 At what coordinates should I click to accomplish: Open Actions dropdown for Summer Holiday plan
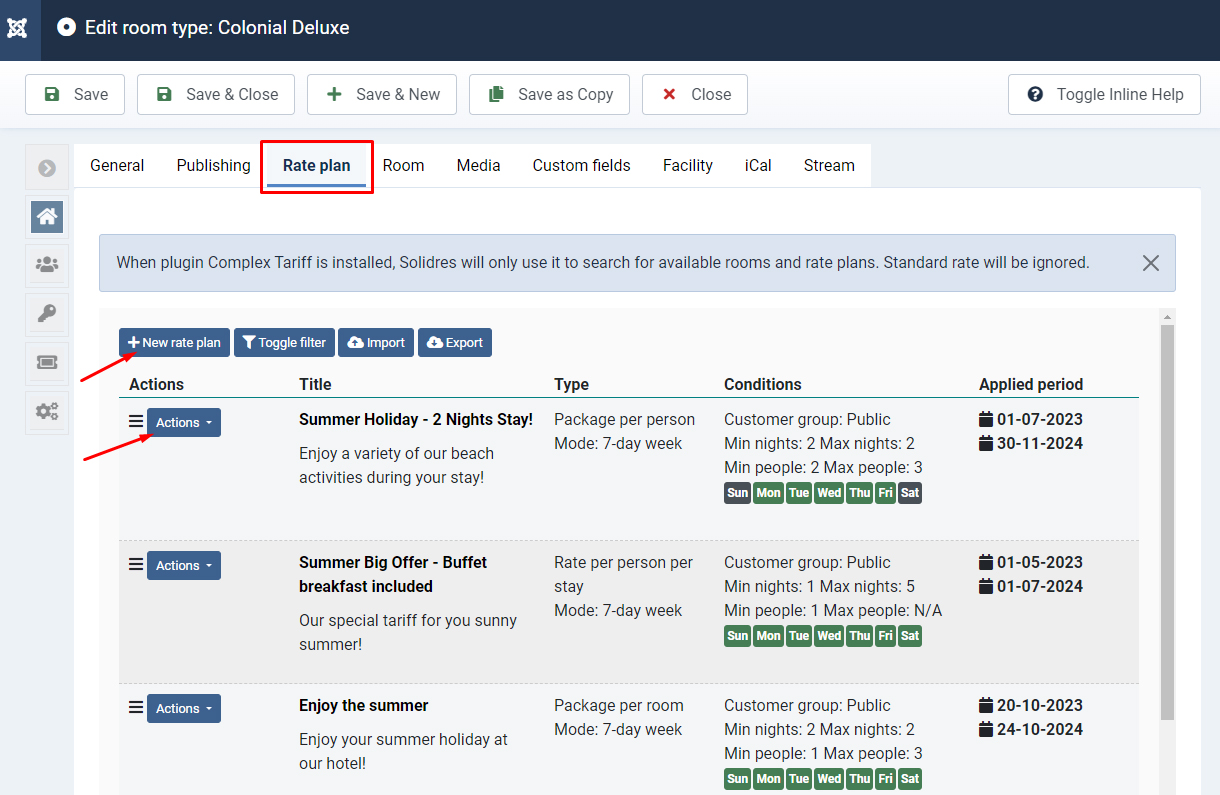point(184,423)
